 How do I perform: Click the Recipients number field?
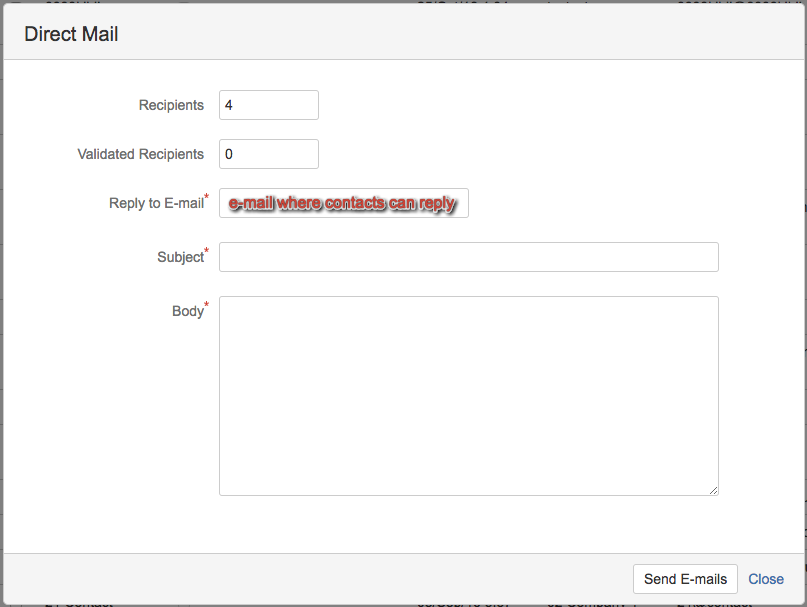[x=268, y=105]
